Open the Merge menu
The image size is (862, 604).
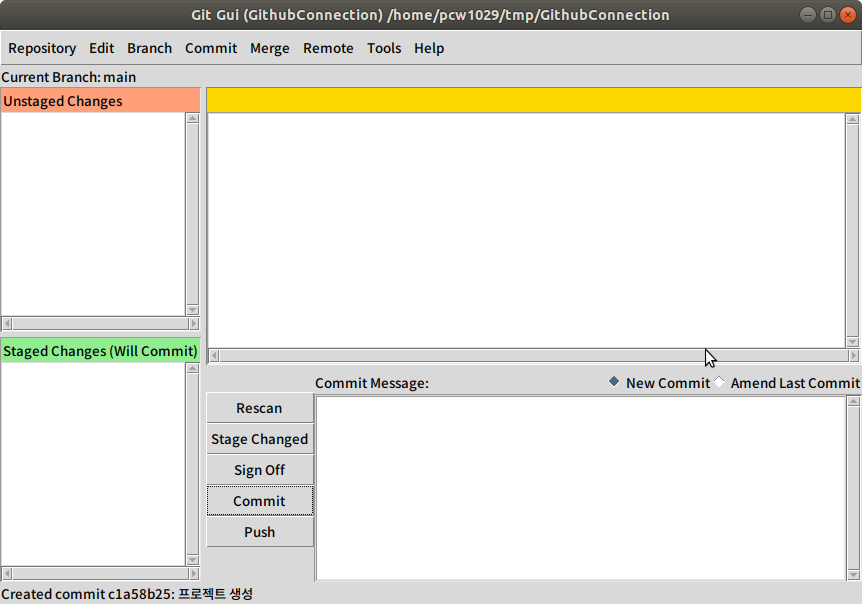[x=270, y=48]
